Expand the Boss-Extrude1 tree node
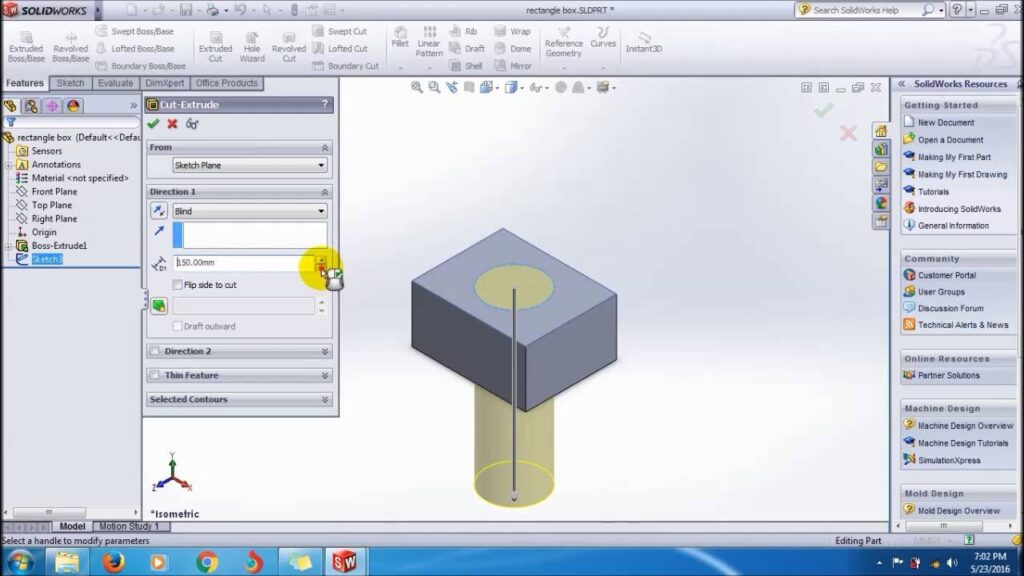 pos(8,246)
